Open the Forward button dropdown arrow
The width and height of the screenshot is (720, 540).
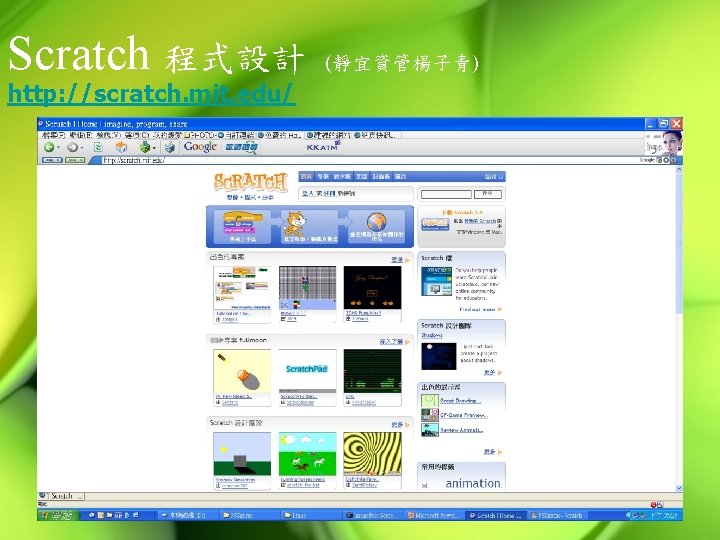(82, 147)
